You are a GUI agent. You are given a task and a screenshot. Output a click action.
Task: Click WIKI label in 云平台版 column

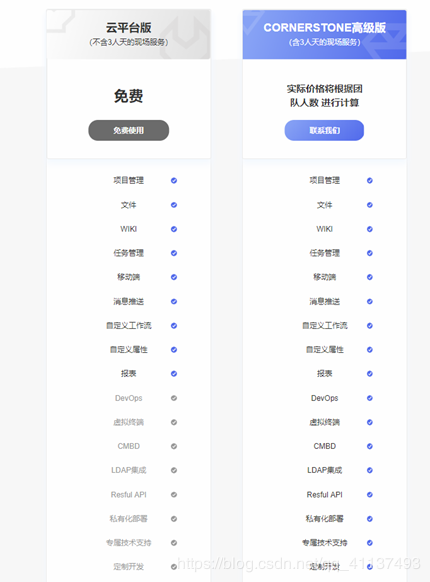click(128, 229)
